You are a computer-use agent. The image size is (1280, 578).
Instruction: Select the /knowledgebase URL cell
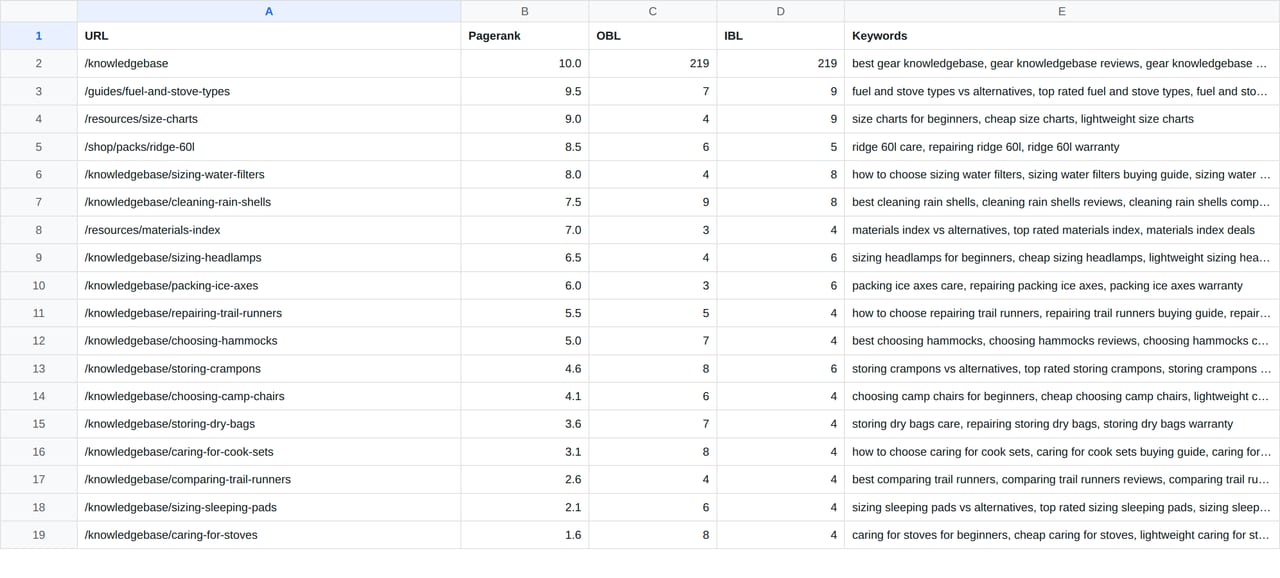click(269, 63)
